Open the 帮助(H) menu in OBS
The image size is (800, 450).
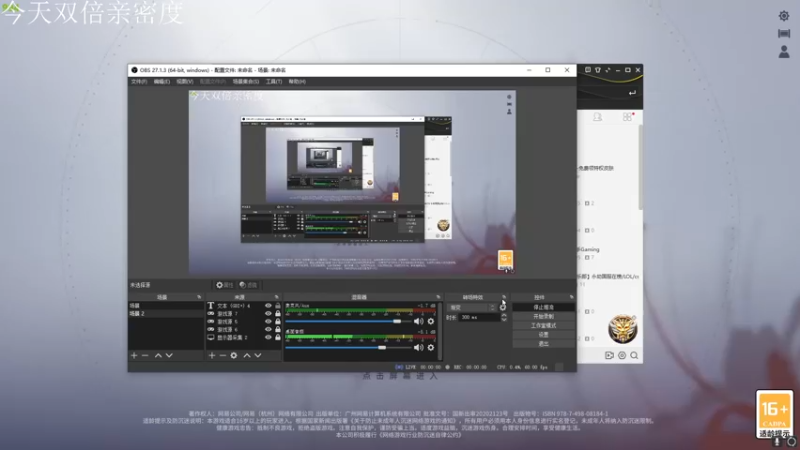click(x=297, y=82)
